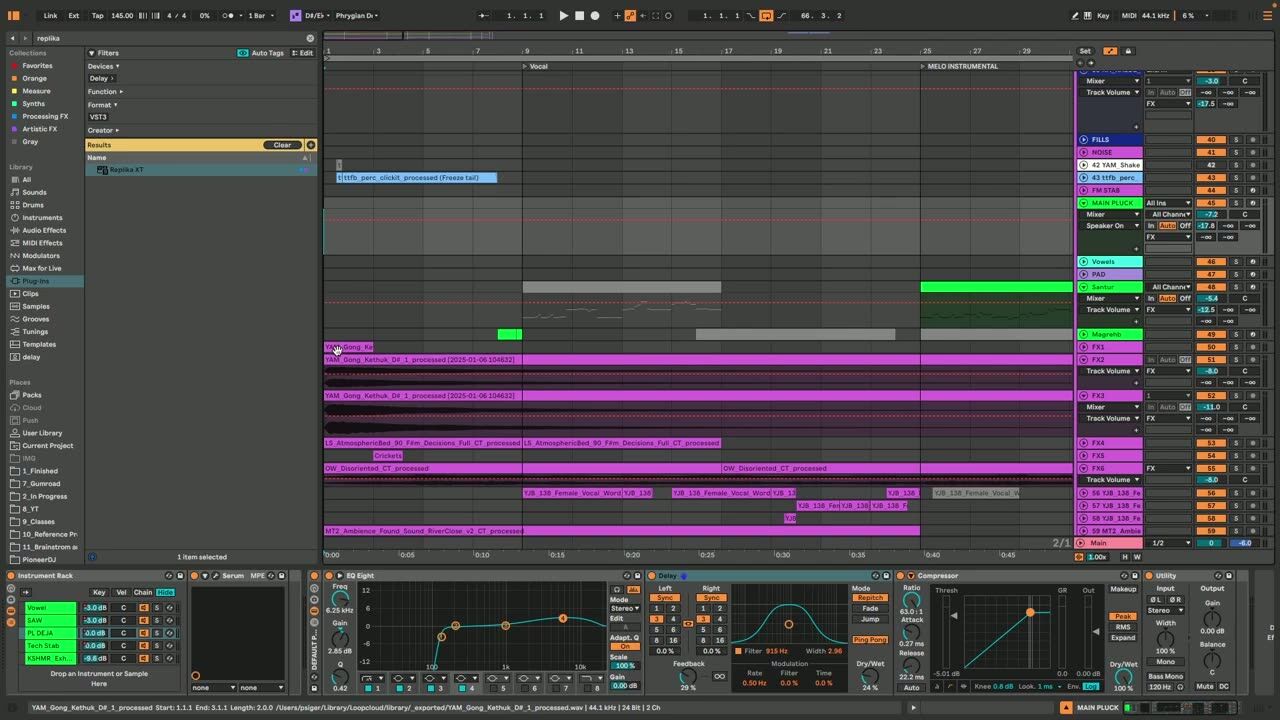Clear the browser filter results

pos(283,145)
